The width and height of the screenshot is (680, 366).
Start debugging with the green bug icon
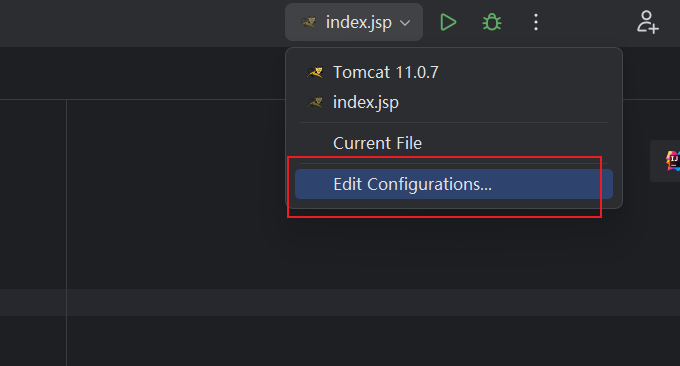(492, 22)
